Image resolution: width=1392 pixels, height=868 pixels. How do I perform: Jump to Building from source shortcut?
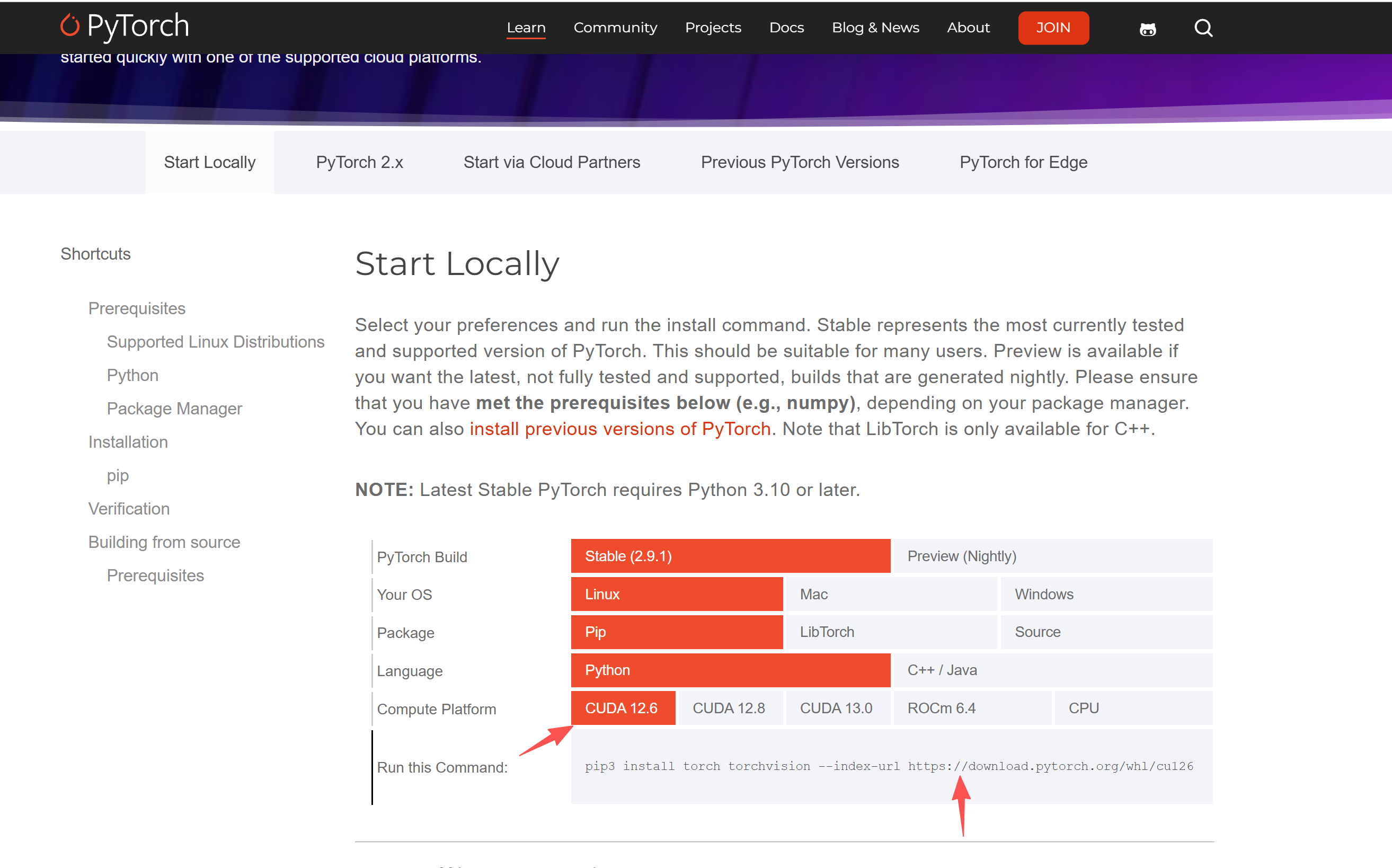click(164, 542)
